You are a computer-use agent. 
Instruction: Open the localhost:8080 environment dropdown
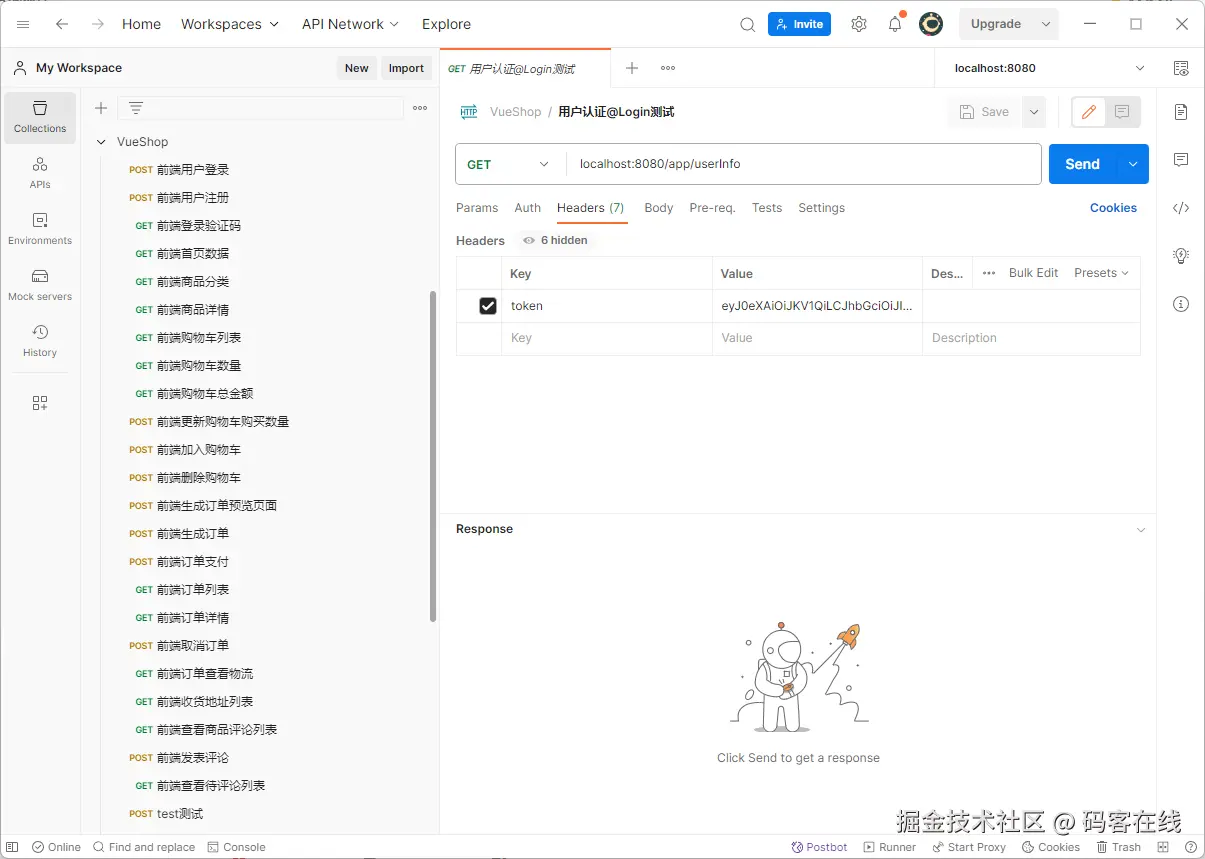click(x=1042, y=68)
